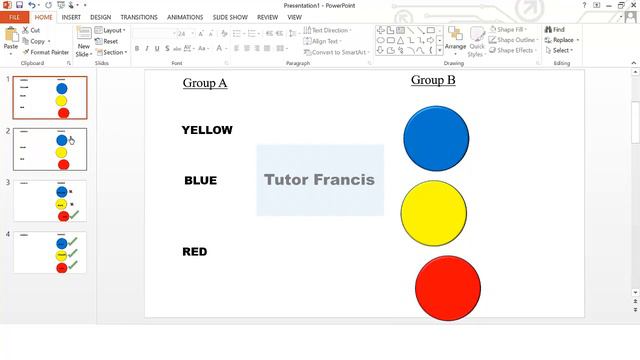Activate the Format Painter
The height and width of the screenshot is (360, 640).
(x=45, y=52)
